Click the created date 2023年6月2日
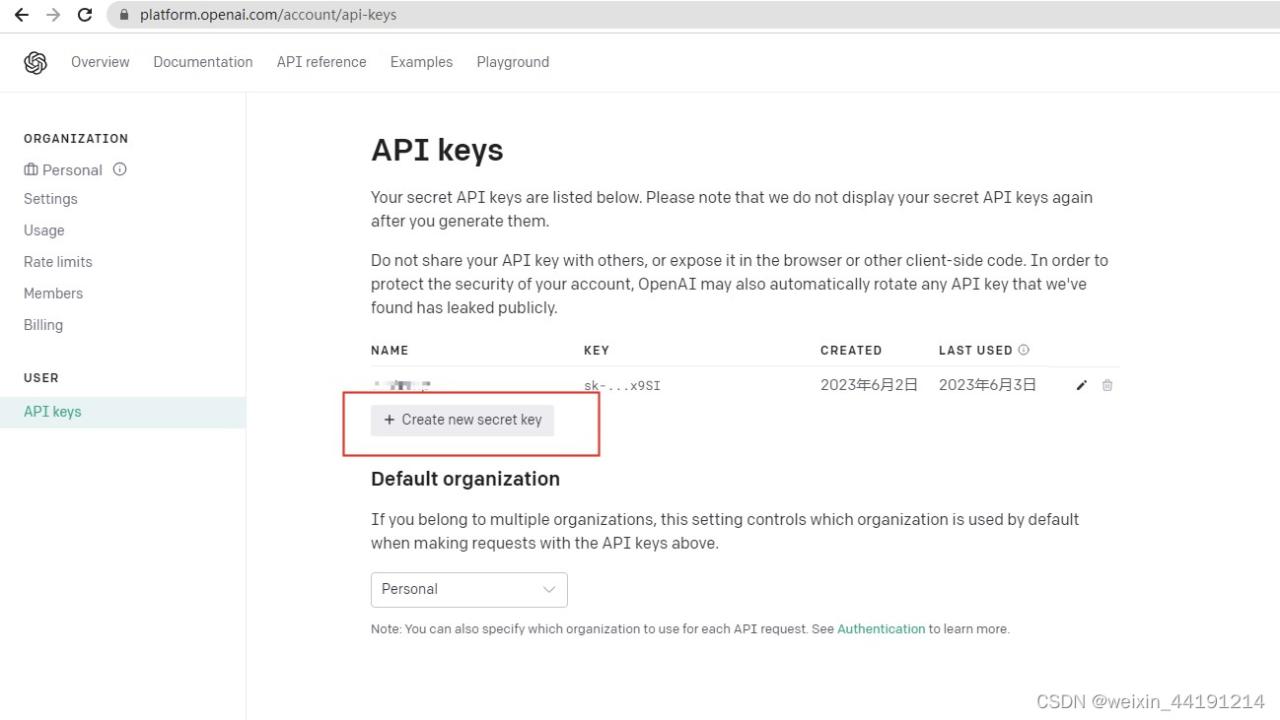The width and height of the screenshot is (1280, 720). point(869,385)
